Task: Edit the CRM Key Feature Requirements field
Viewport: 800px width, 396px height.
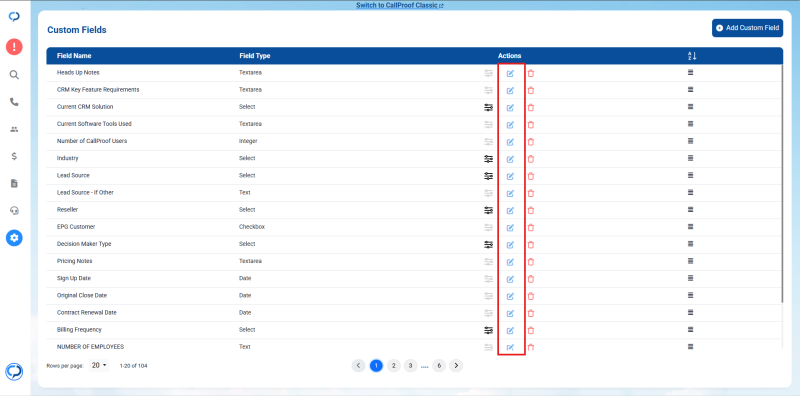Action: click(x=510, y=90)
